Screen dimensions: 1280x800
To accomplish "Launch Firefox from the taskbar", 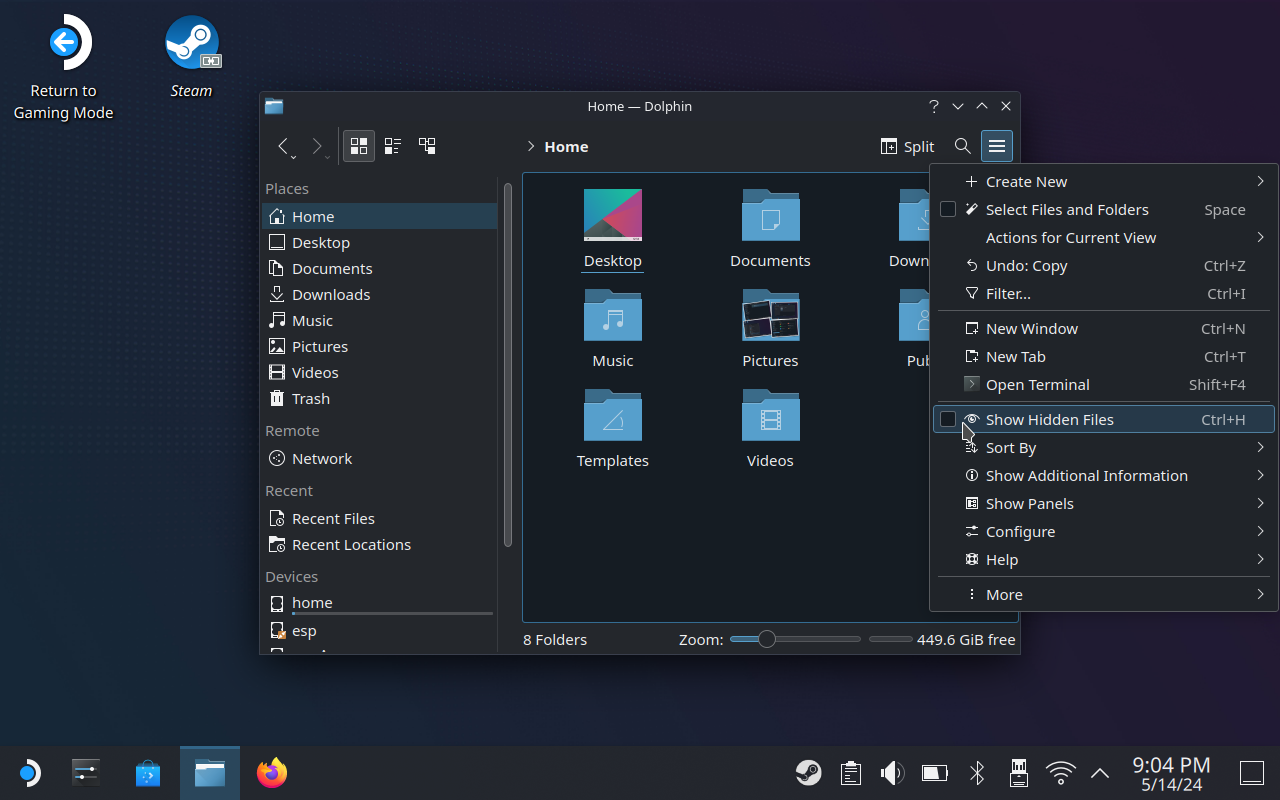I will pyautogui.click(x=271, y=773).
